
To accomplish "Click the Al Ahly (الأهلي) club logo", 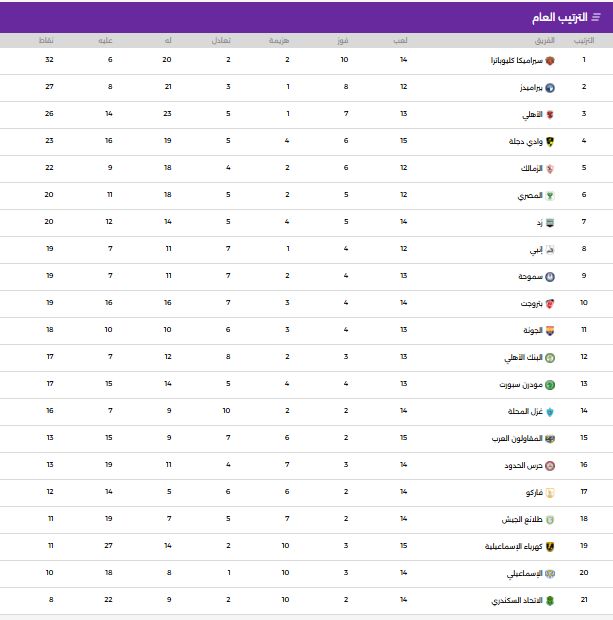I will (x=549, y=114).
